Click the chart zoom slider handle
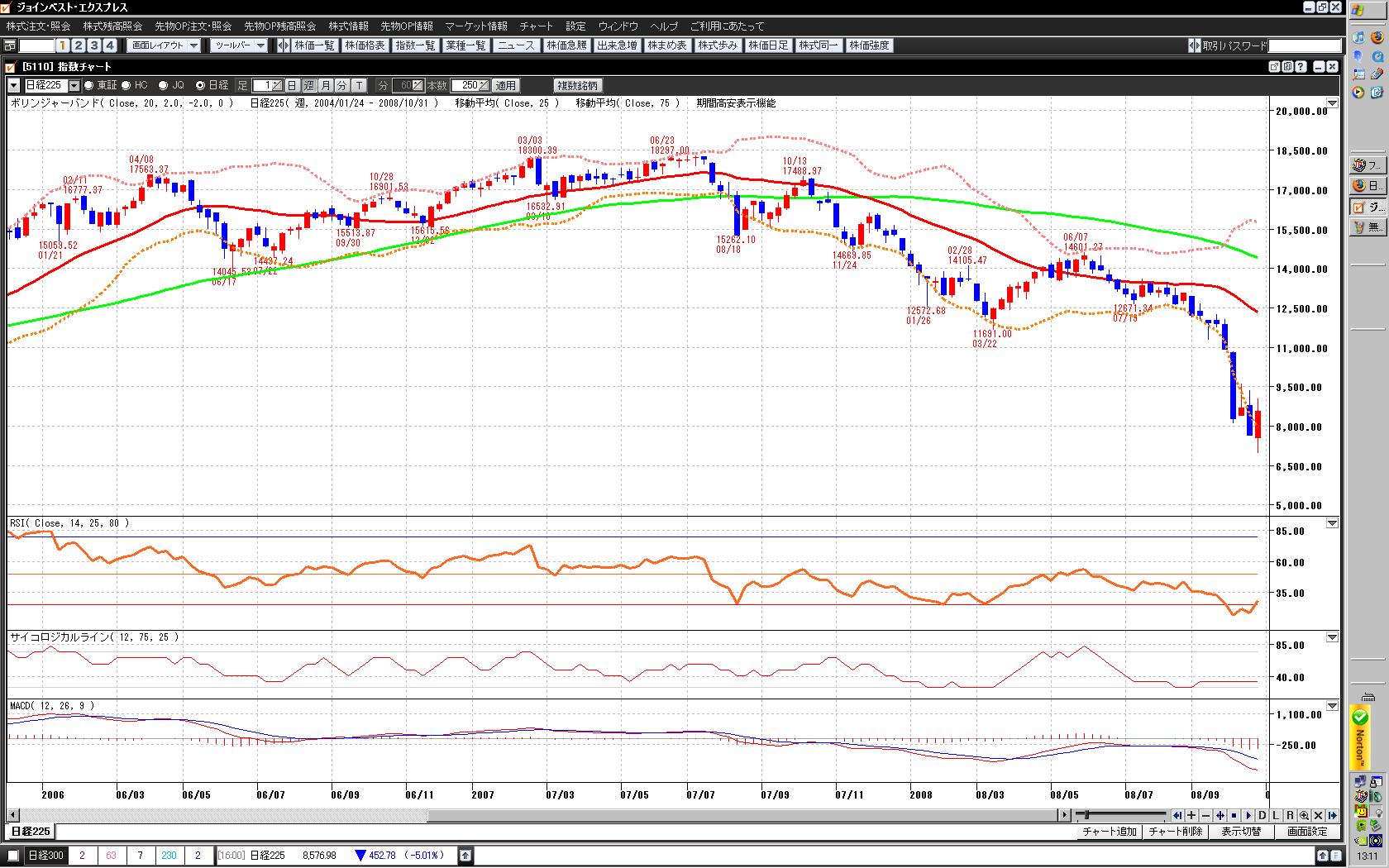Viewport: 1389px width, 868px height. tap(1086, 815)
